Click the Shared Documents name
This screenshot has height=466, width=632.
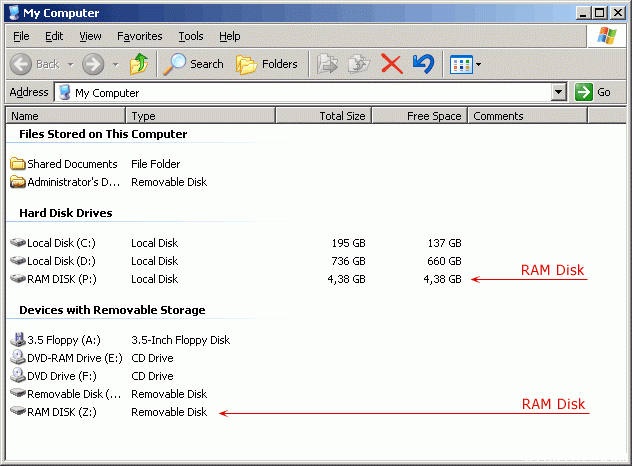(72, 164)
